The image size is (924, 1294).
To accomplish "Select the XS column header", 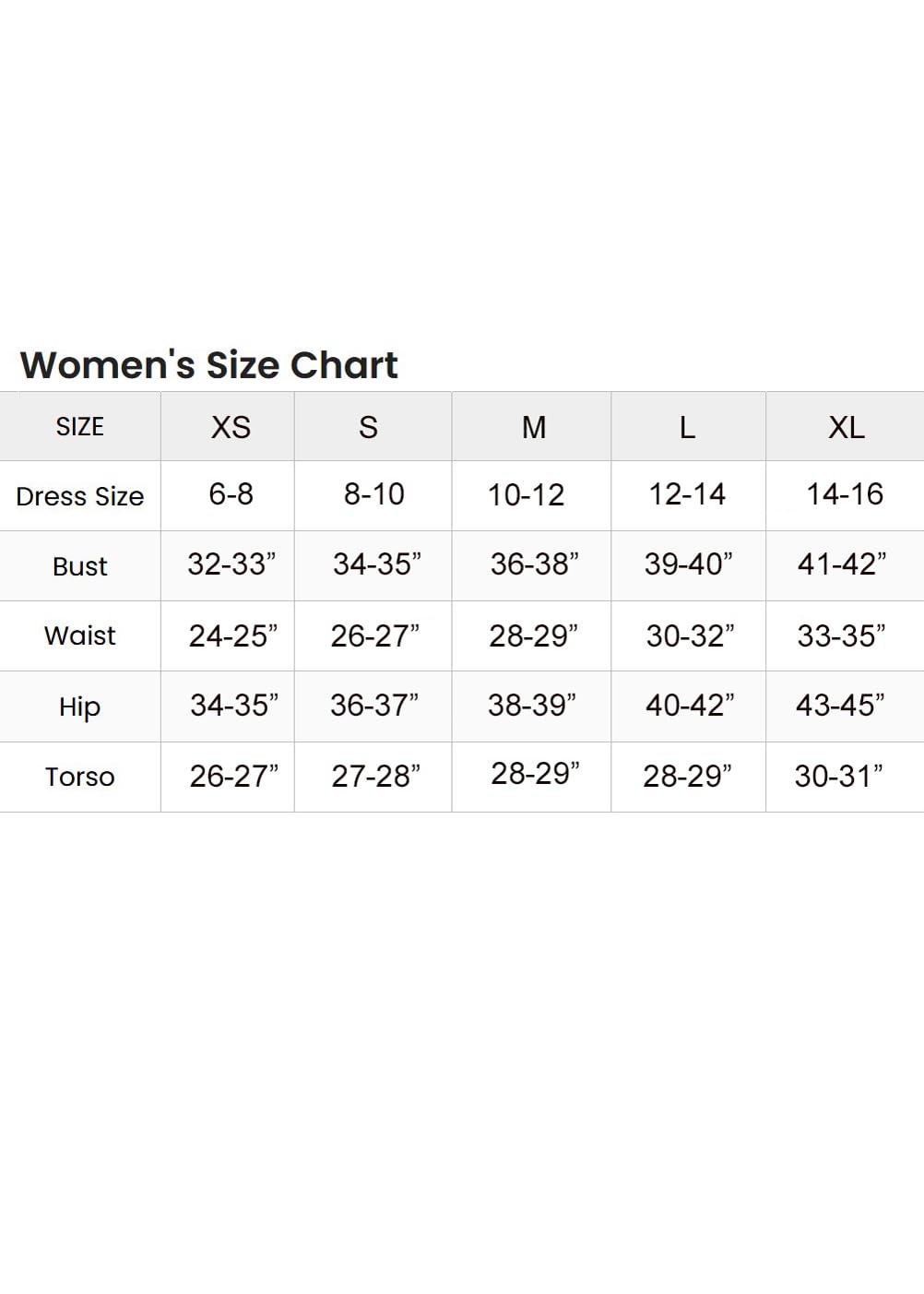I will click(231, 427).
